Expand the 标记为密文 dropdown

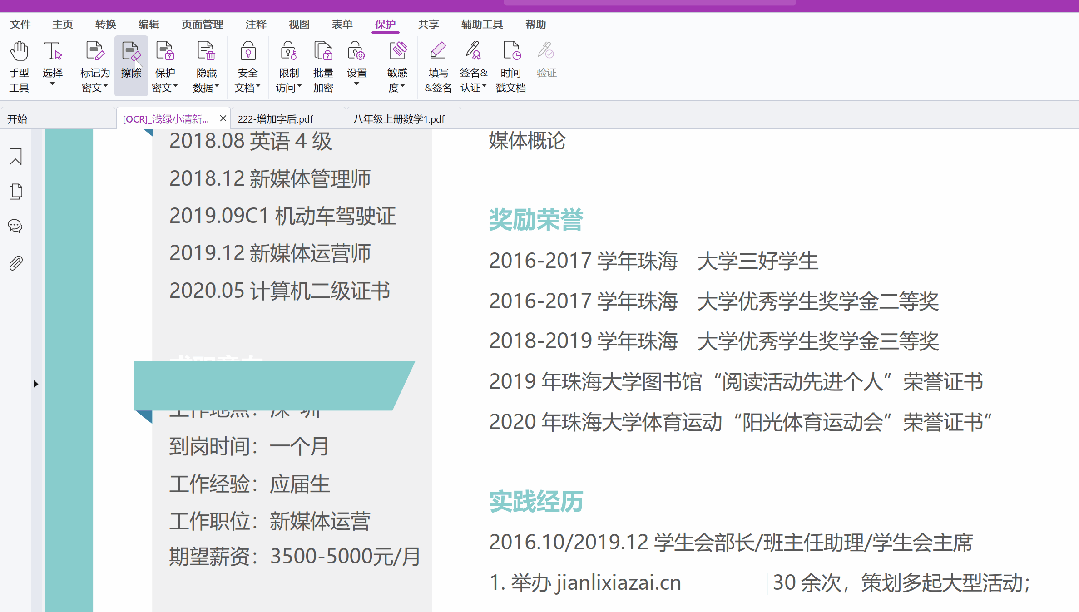[x=95, y=87]
